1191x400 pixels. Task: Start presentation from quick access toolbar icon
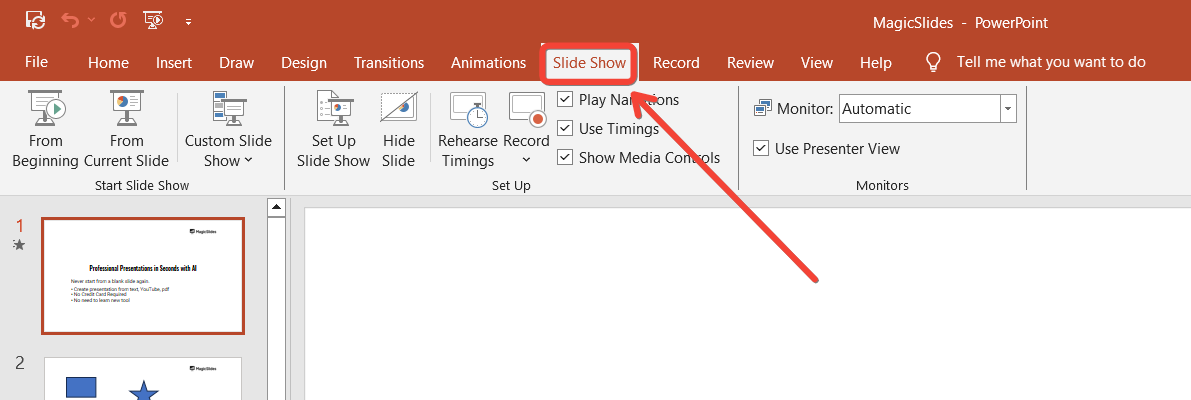[x=153, y=20]
